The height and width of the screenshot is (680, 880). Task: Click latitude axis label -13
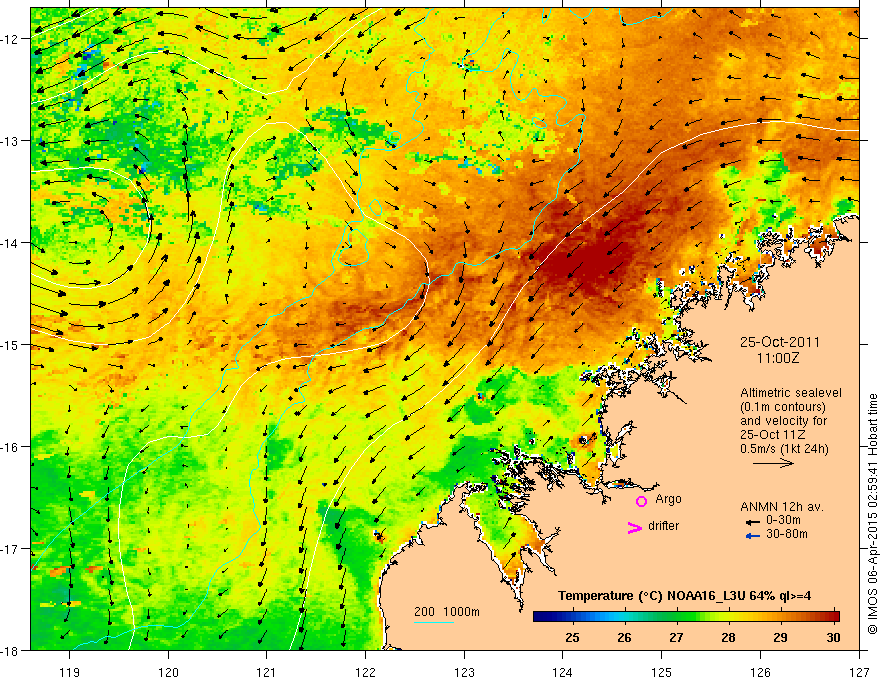(x=10, y=141)
